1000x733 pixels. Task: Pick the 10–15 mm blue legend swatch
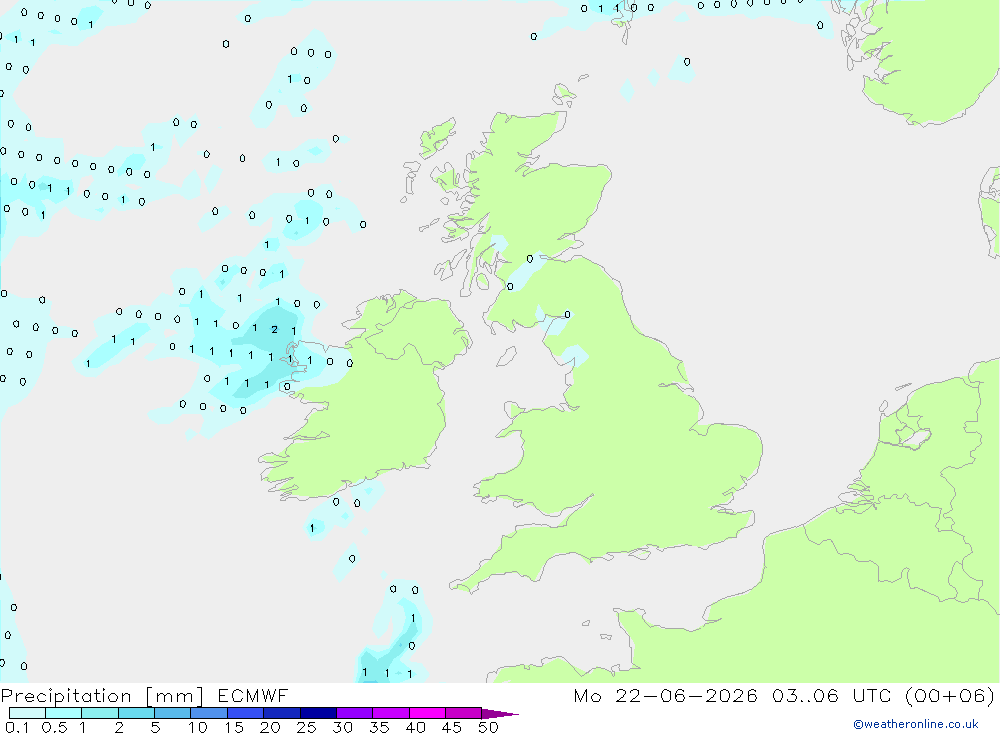209,713
